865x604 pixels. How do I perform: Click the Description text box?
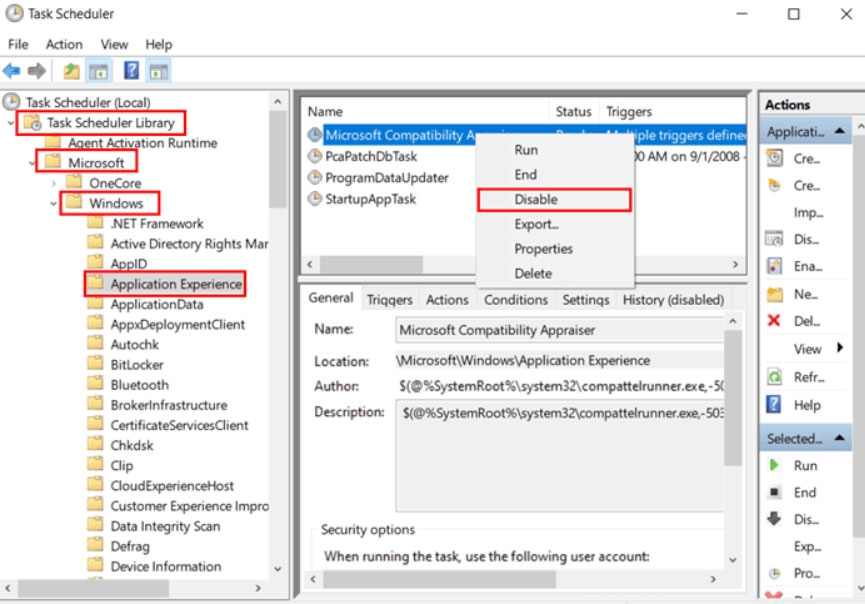(x=559, y=456)
